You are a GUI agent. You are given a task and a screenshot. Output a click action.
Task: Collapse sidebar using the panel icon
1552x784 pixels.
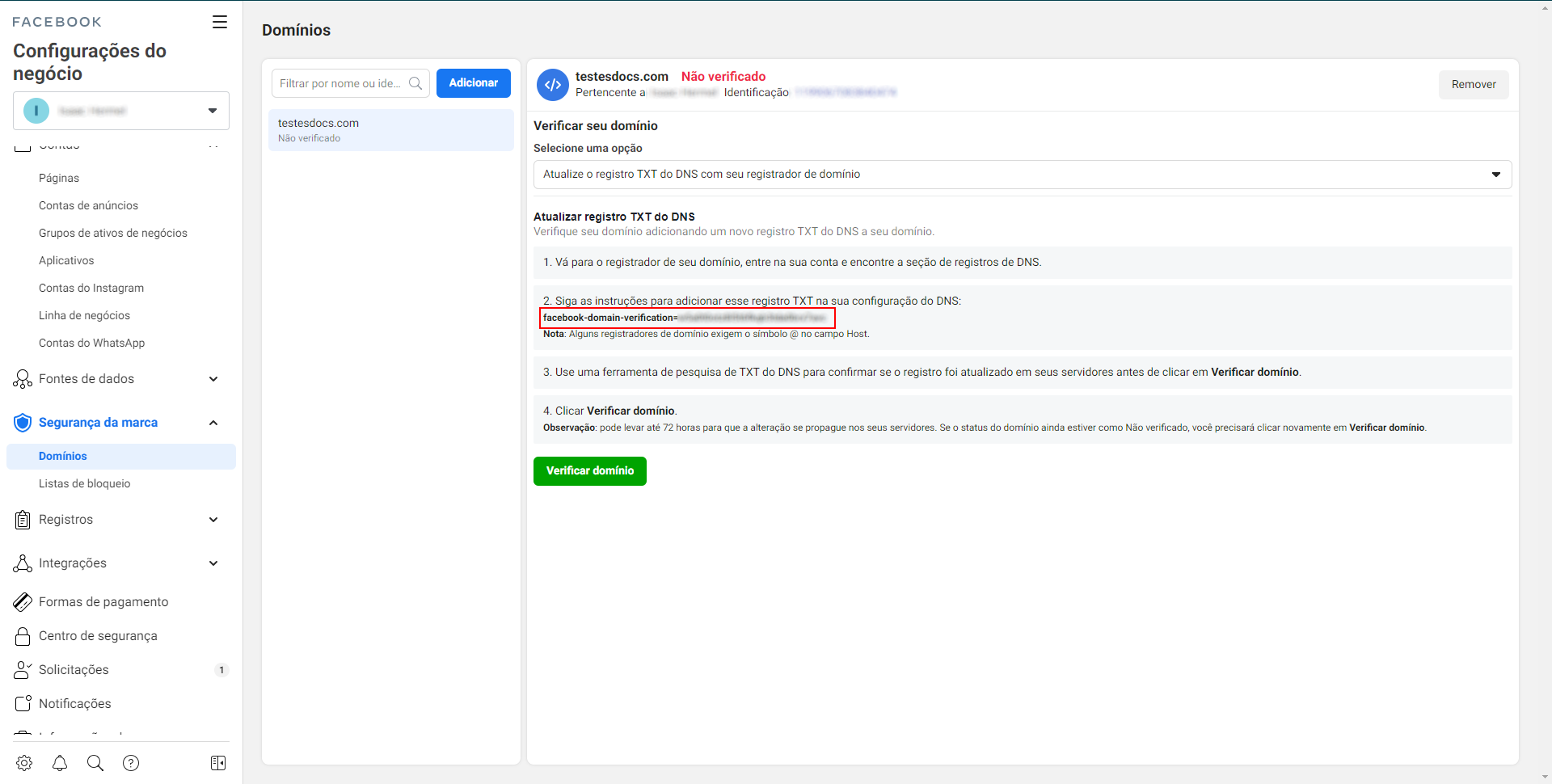218,763
